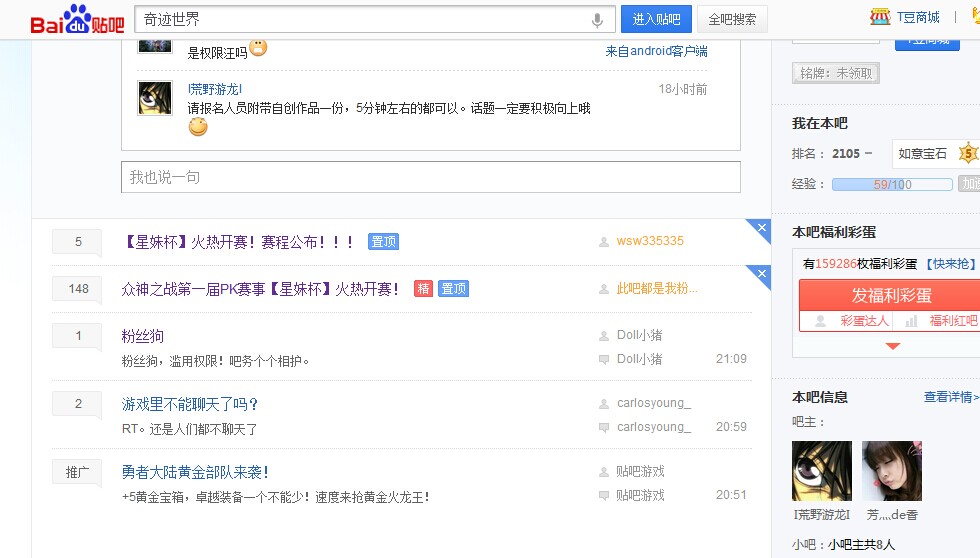The height and width of the screenshot is (558, 980).
Task: Click the 全吧搜索 button
Action: click(732, 19)
